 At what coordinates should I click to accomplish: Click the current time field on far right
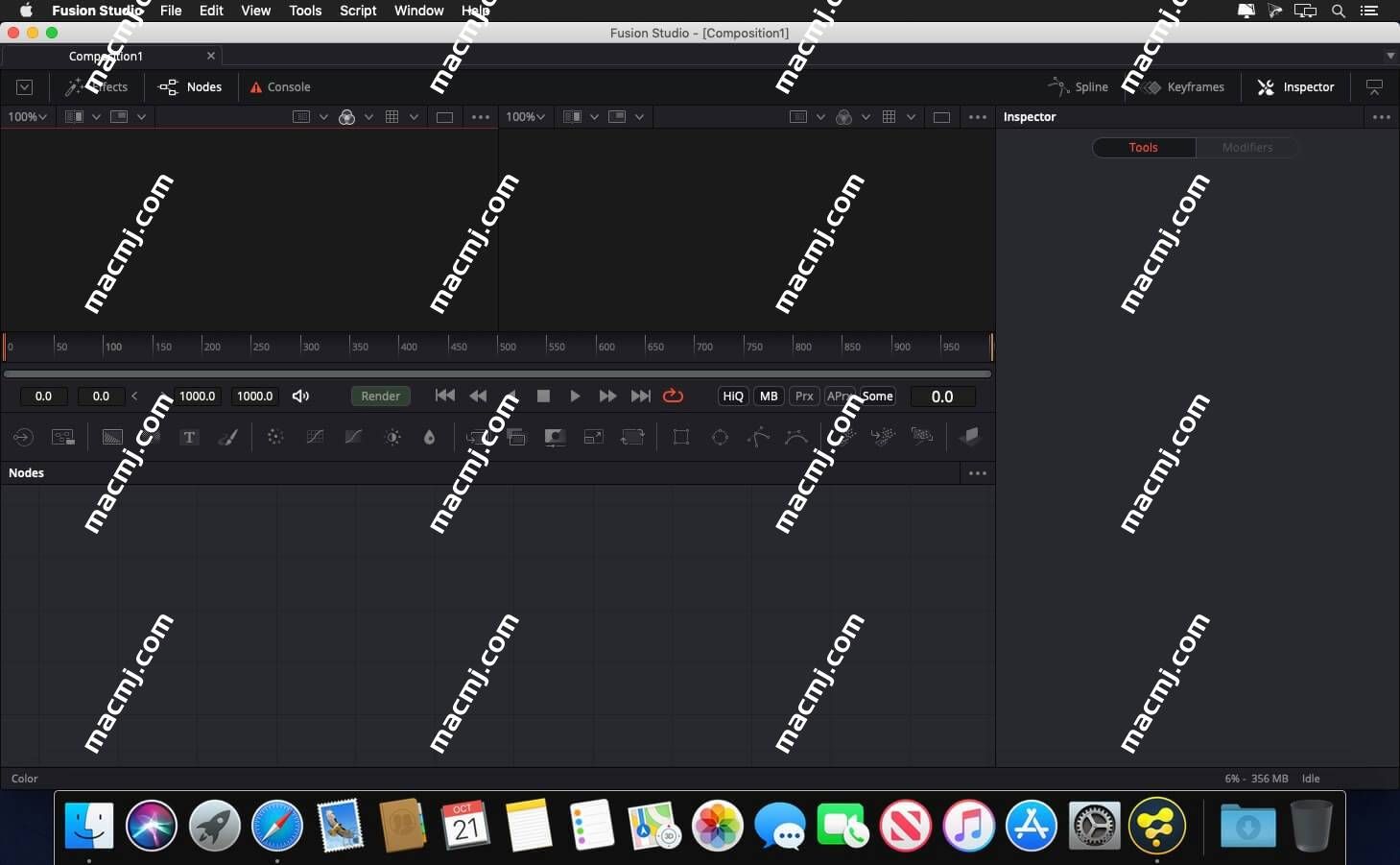pyautogui.click(x=942, y=396)
